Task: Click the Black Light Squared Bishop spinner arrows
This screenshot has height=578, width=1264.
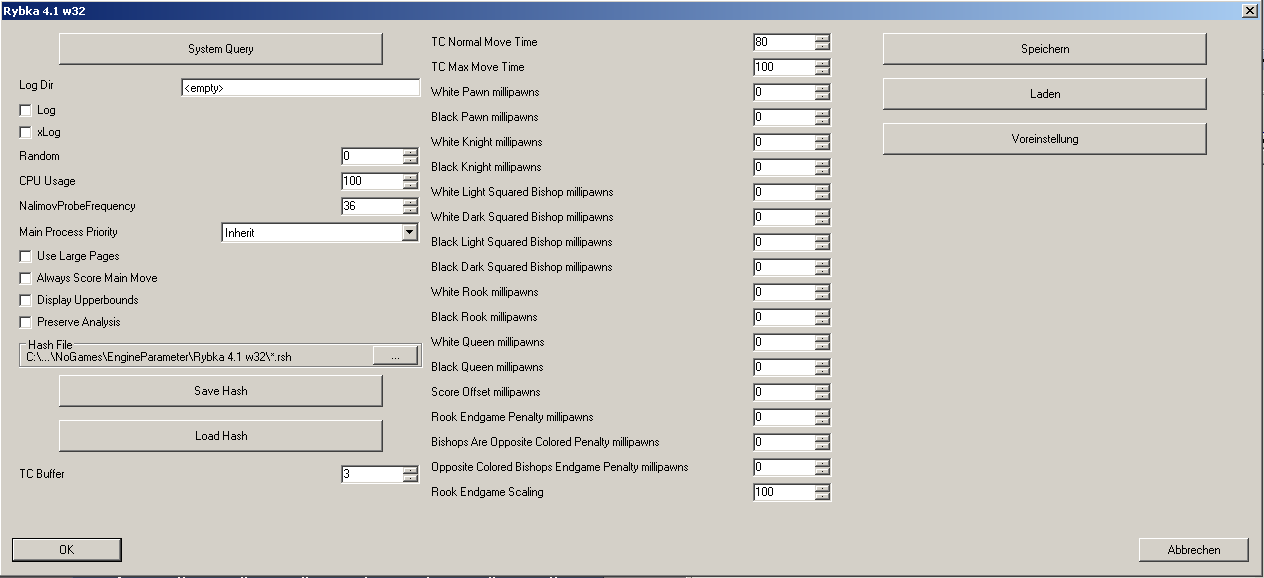Action: point(823,242)
